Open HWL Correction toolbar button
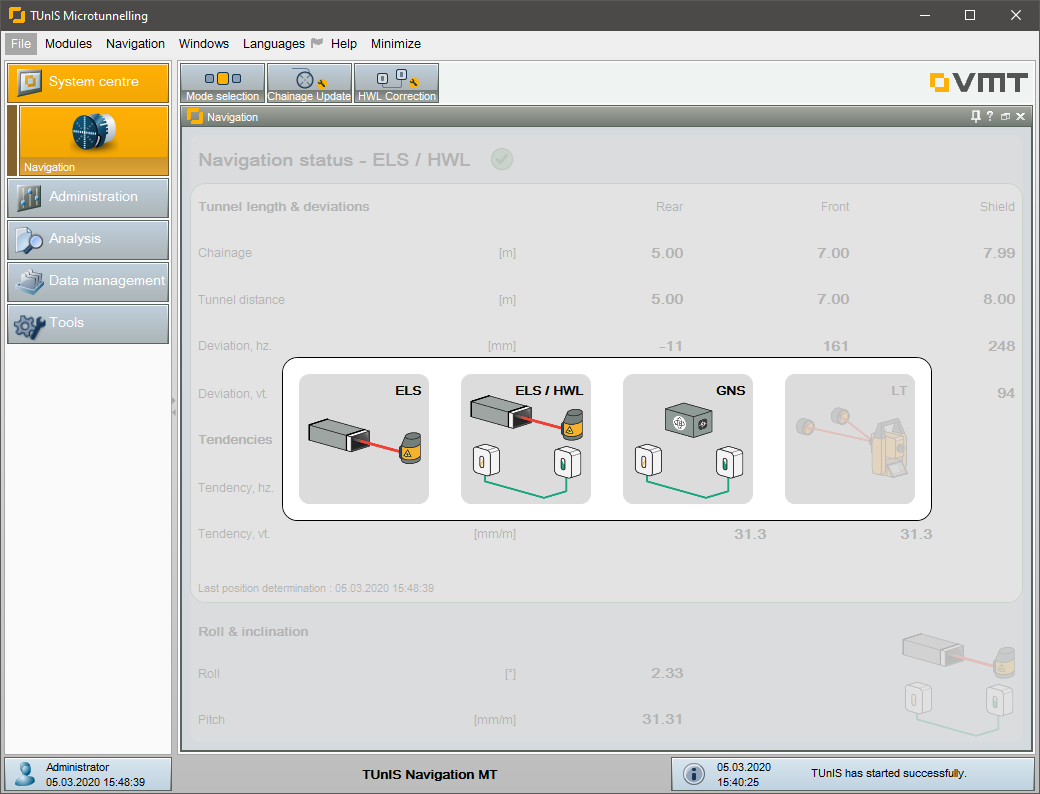 pyautogui.click(x=397, y=83)
